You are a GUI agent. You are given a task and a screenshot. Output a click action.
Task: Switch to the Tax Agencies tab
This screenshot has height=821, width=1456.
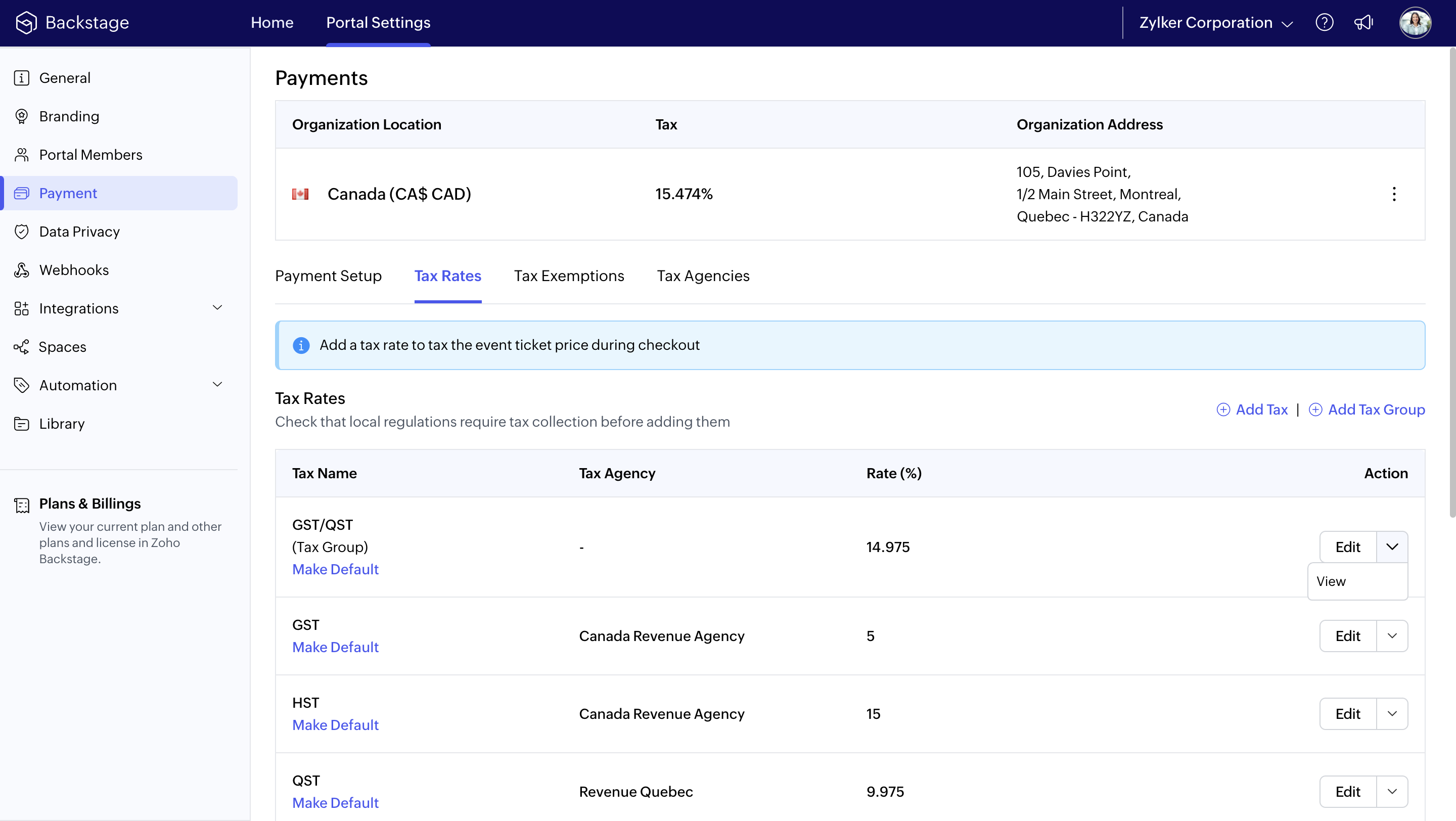(703, 276)
